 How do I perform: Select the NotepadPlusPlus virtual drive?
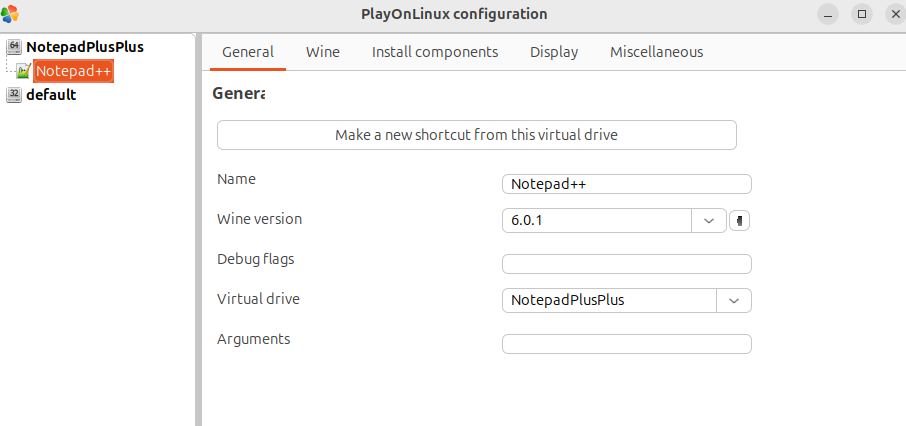(x=85, y=47)
